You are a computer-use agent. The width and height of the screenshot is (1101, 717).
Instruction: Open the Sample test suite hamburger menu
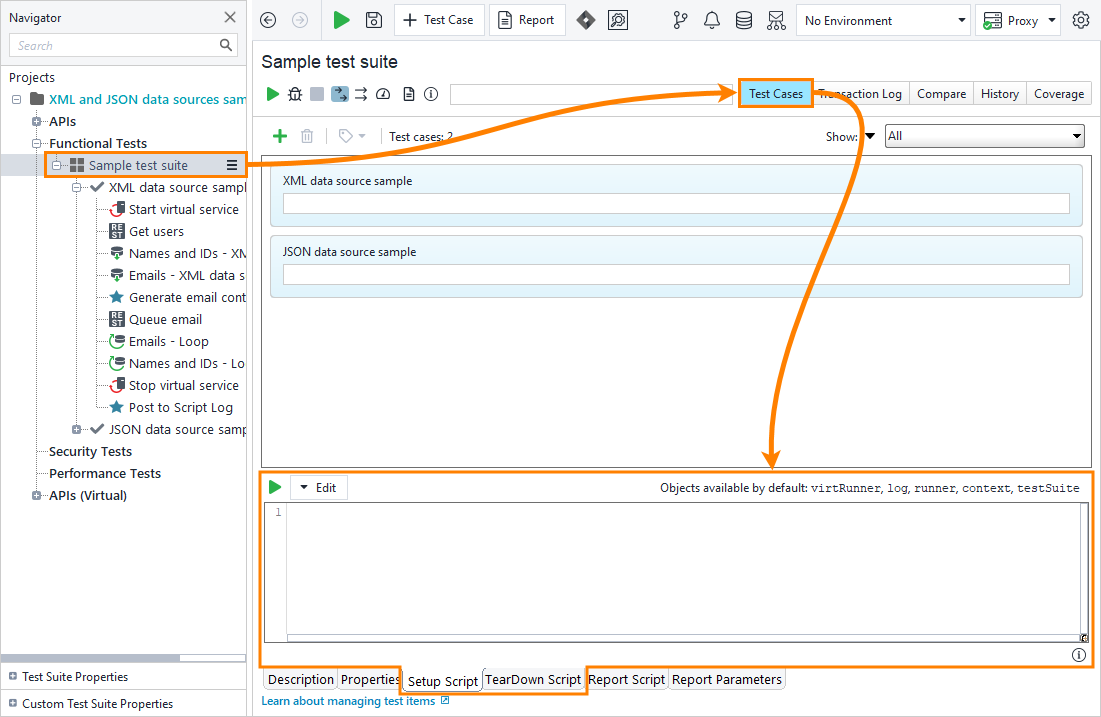232,164
